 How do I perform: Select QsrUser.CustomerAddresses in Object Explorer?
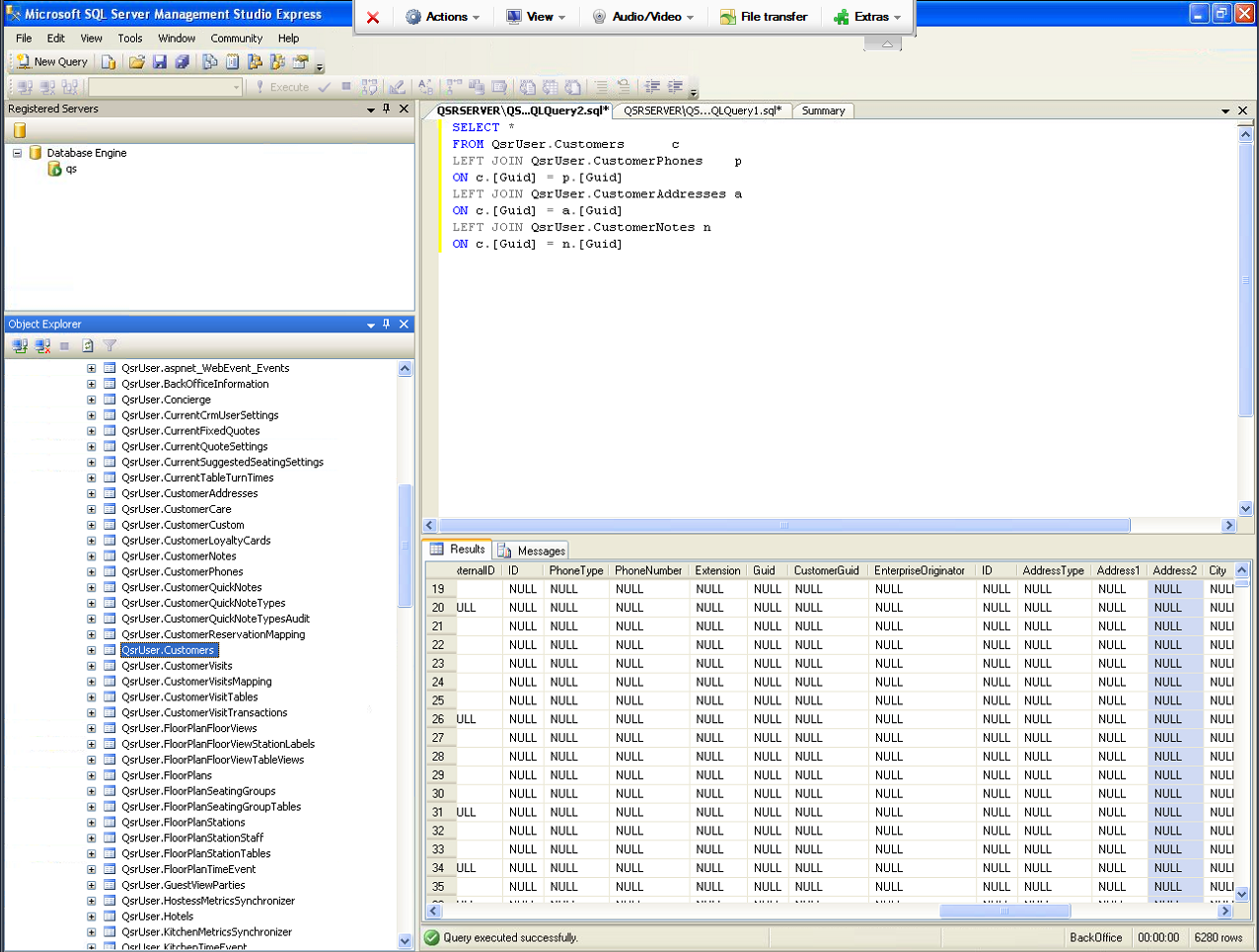189,493
